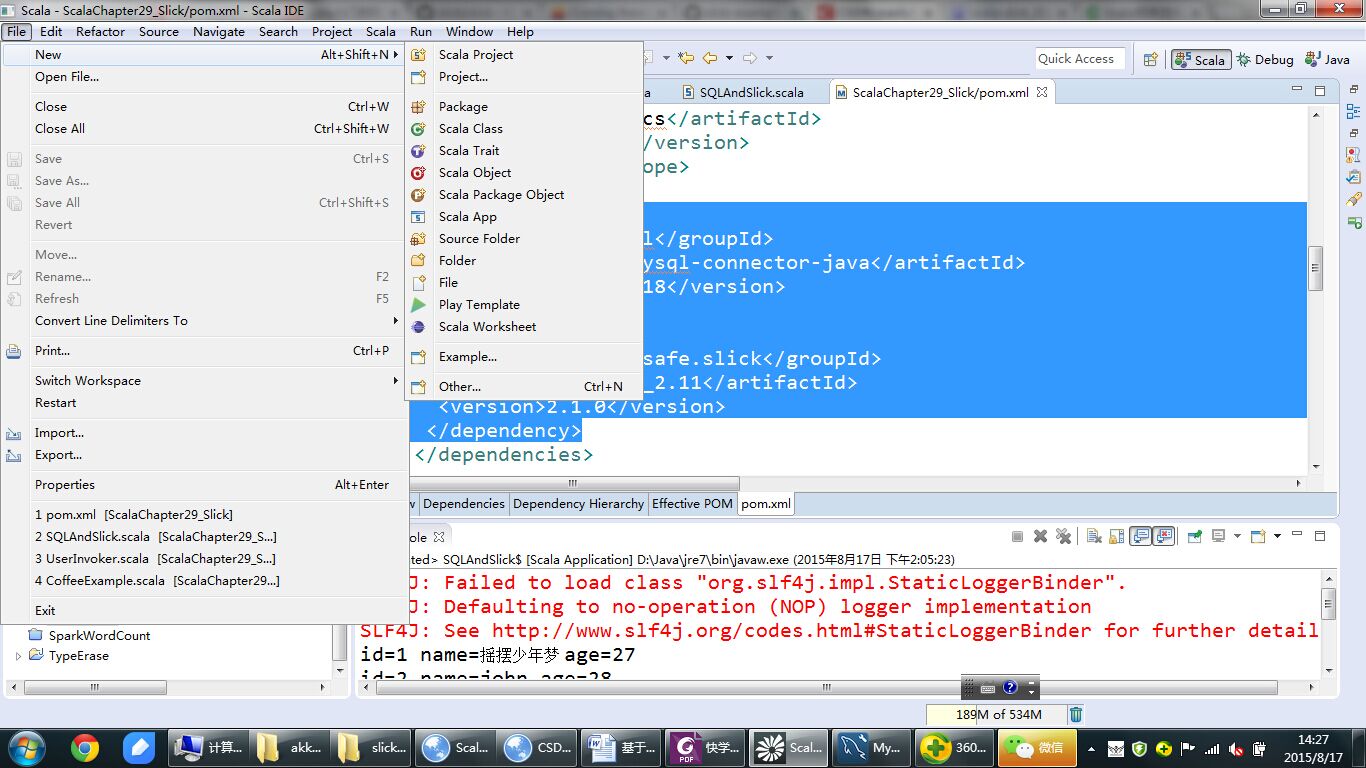1366x768 pixels.
Task: Show hidden system tray icons
Action: coord(1091,748)
